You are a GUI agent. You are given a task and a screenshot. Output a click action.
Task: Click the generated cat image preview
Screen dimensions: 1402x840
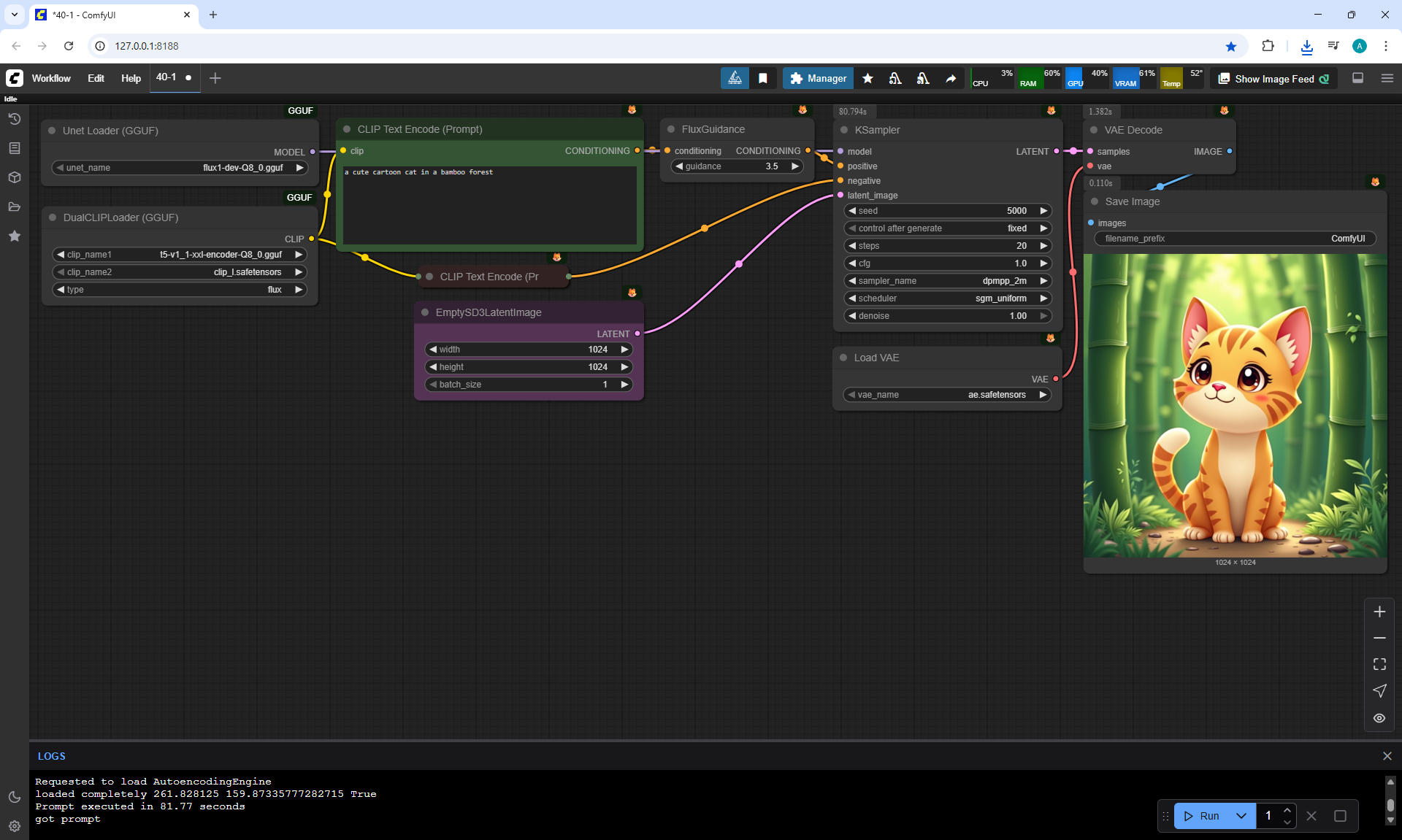pos(1236,406)
